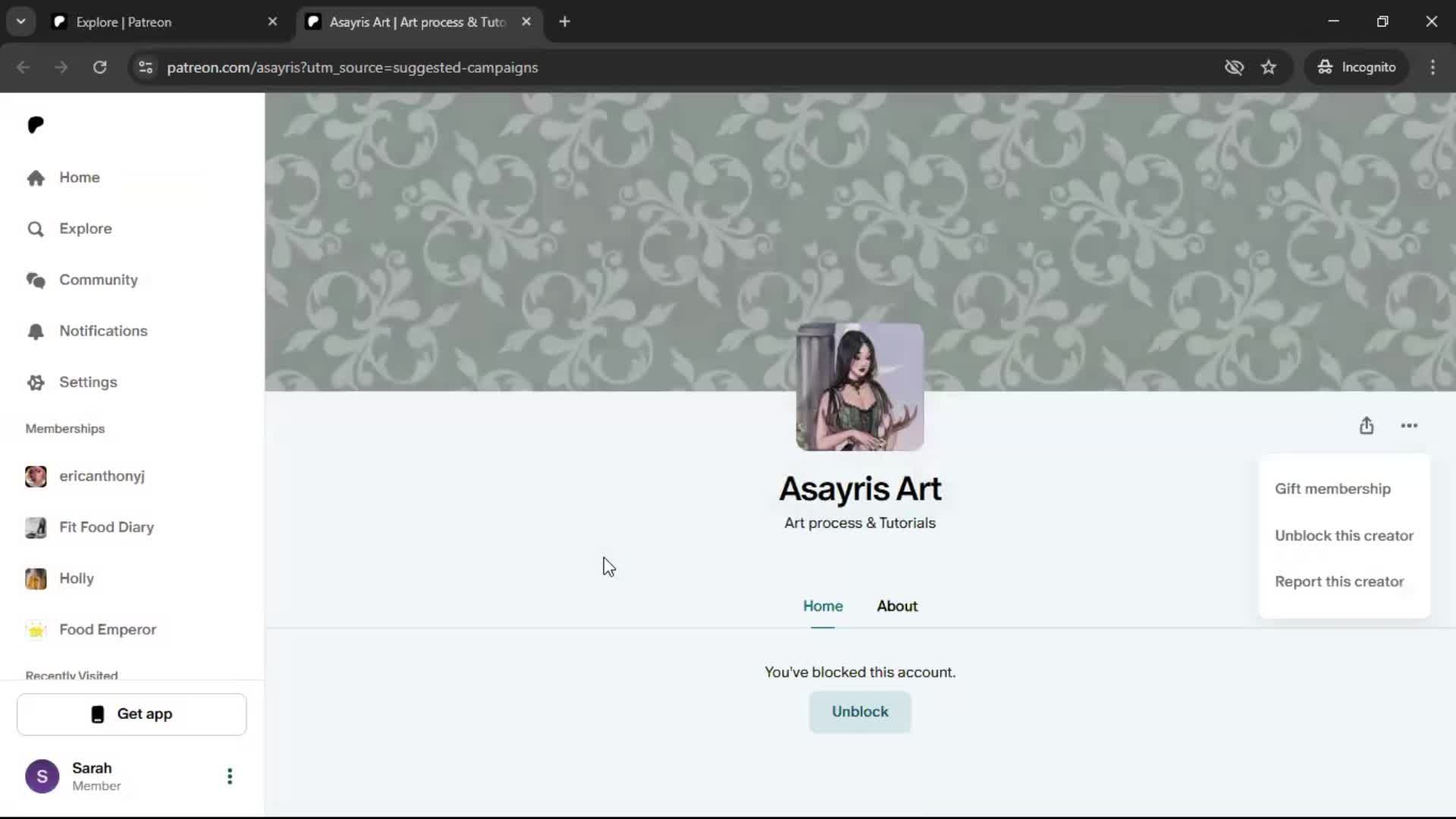The image size is (1456, 819).
Task: Reload the current page
Action: click(x=99, y=67)
